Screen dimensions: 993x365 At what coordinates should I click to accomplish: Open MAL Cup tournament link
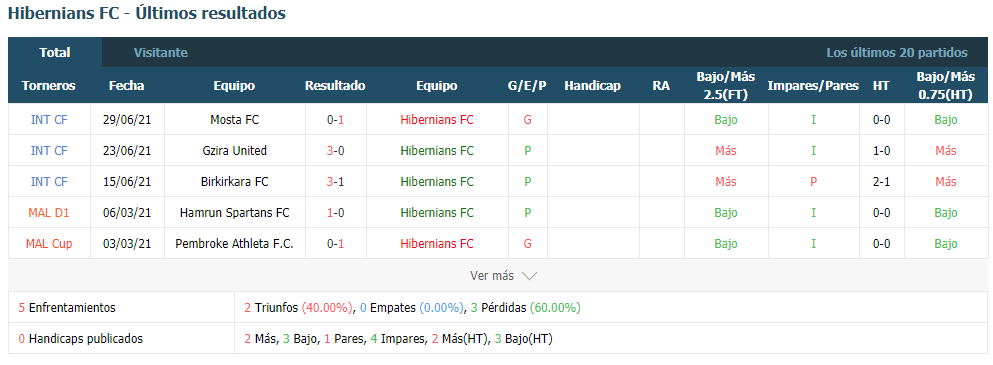click(49, 244)
